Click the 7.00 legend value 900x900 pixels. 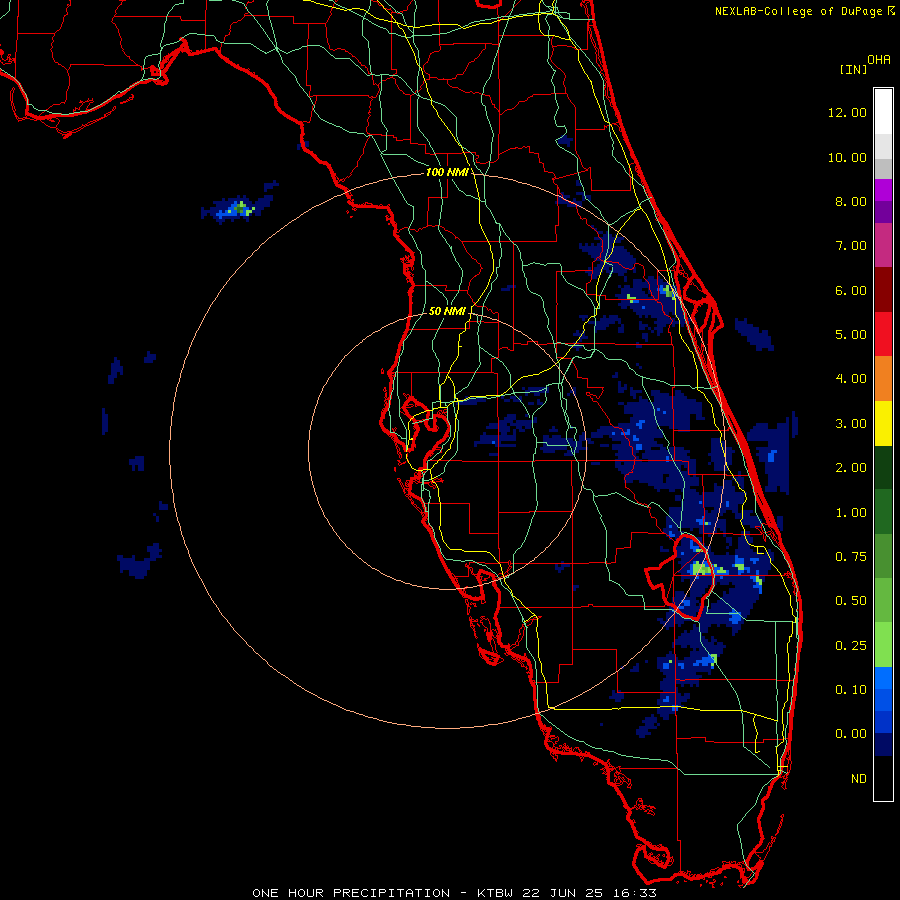[x=851, y=246]
